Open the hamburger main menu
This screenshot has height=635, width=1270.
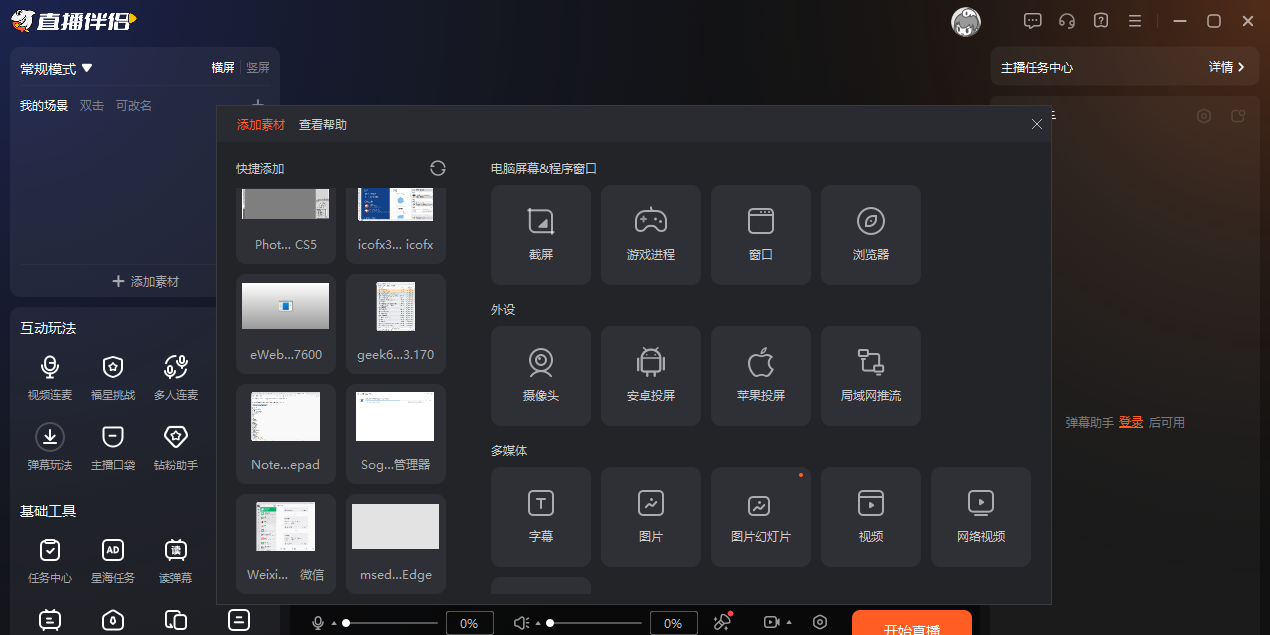(x=1135, y=20)
